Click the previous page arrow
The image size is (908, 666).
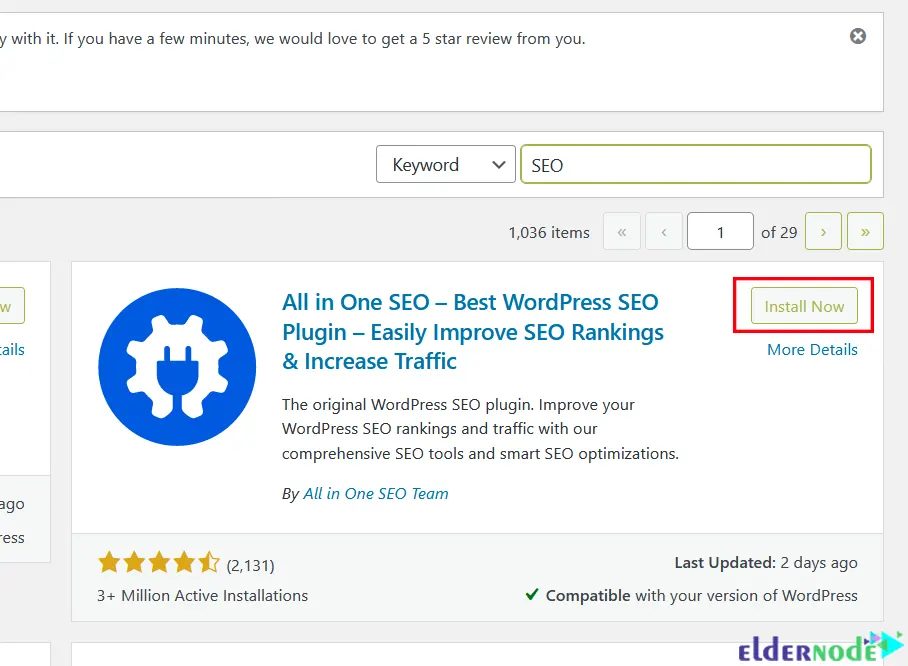tap(664, 231)
